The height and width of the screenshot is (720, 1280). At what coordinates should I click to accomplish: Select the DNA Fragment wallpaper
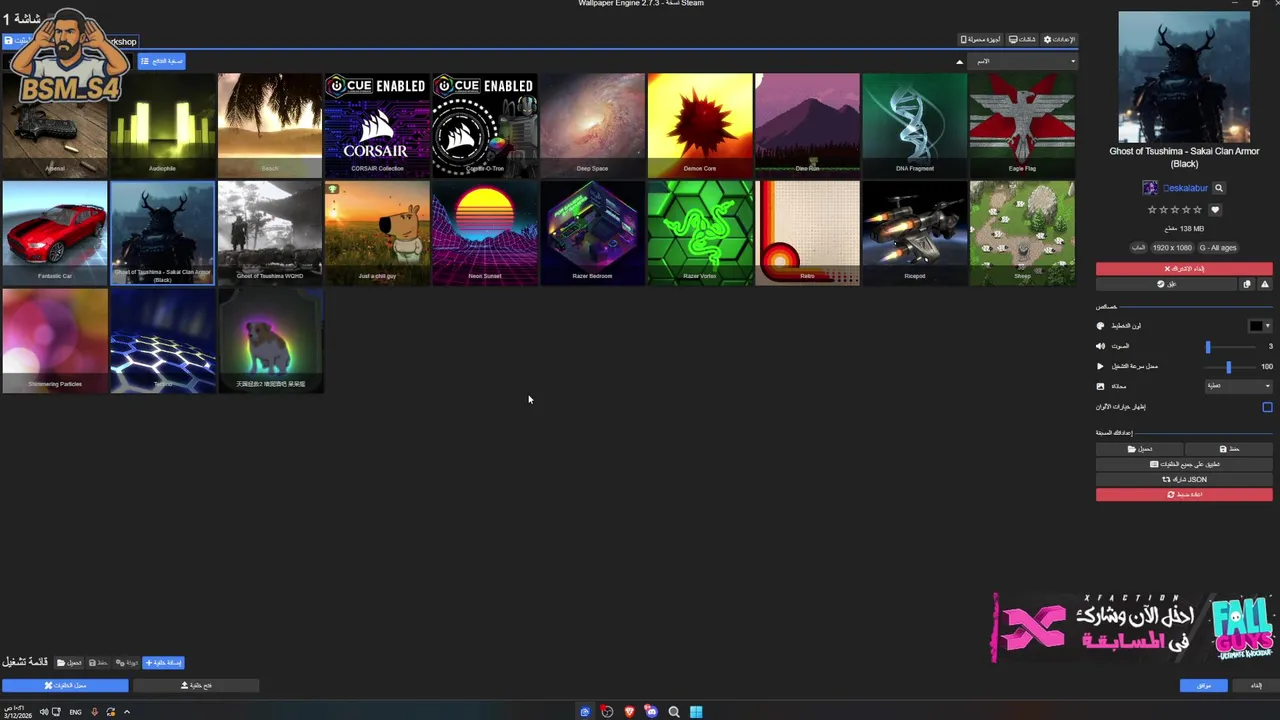[x=915, y=125]
